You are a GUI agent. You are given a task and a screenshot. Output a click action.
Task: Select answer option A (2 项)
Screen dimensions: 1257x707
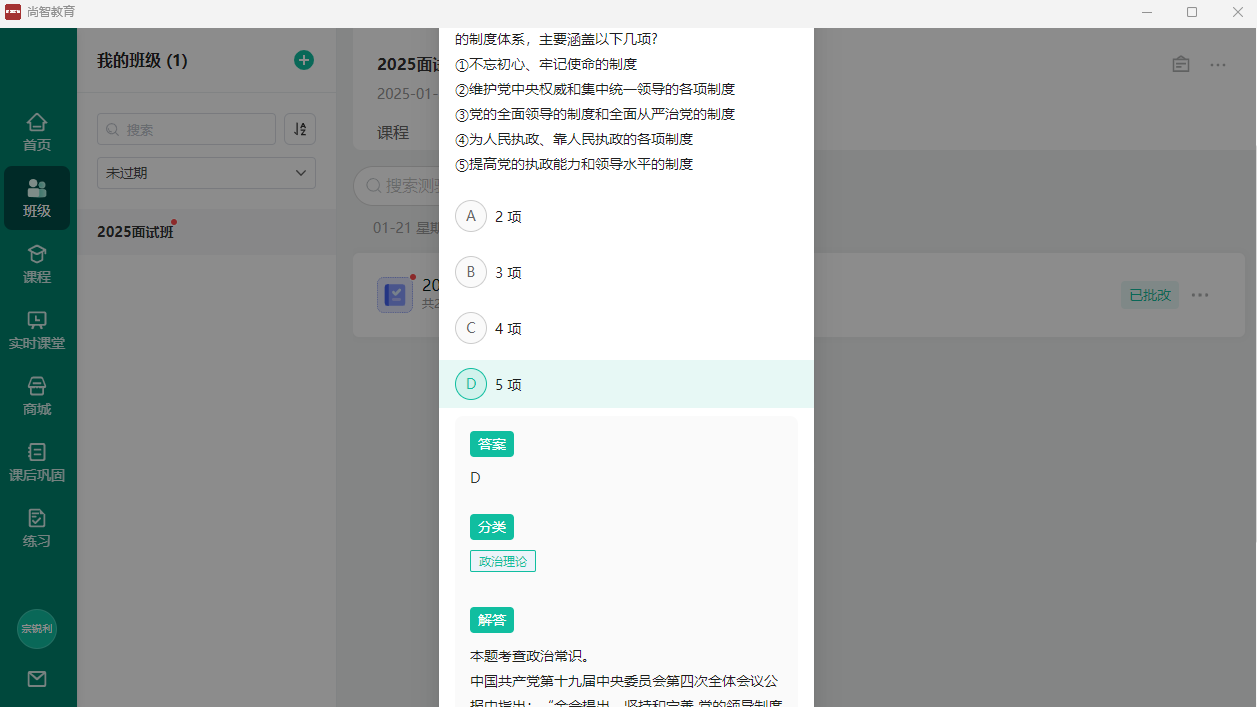click(x=471, y=216)
